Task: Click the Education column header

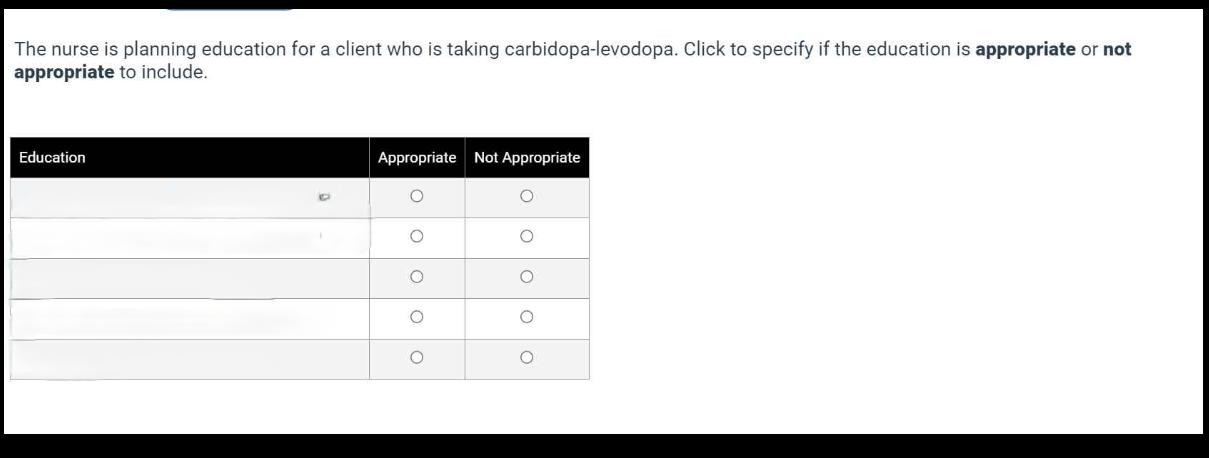Action: [x=52, y=157]
